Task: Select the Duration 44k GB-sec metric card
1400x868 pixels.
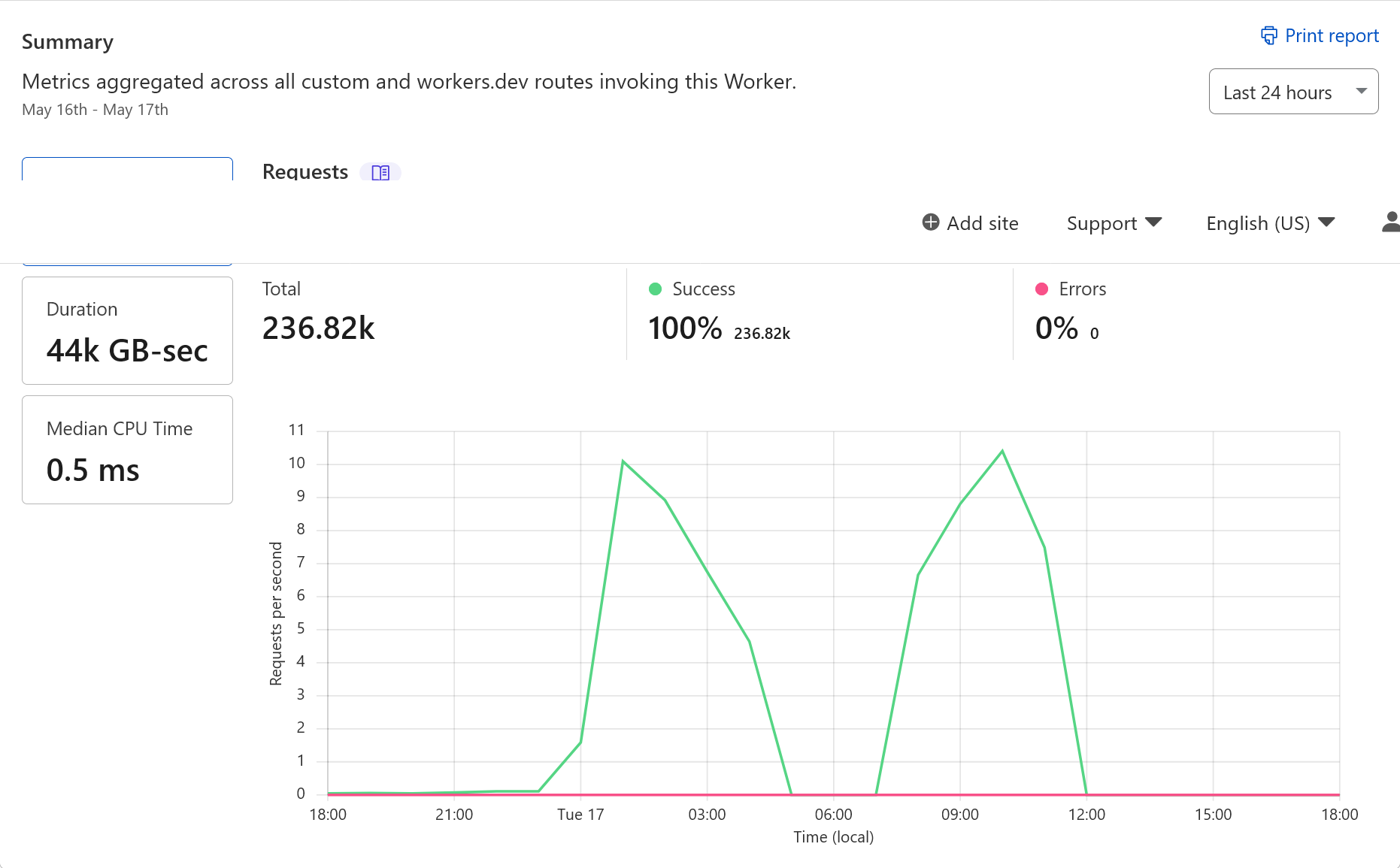Action: (x=128, y=331)
